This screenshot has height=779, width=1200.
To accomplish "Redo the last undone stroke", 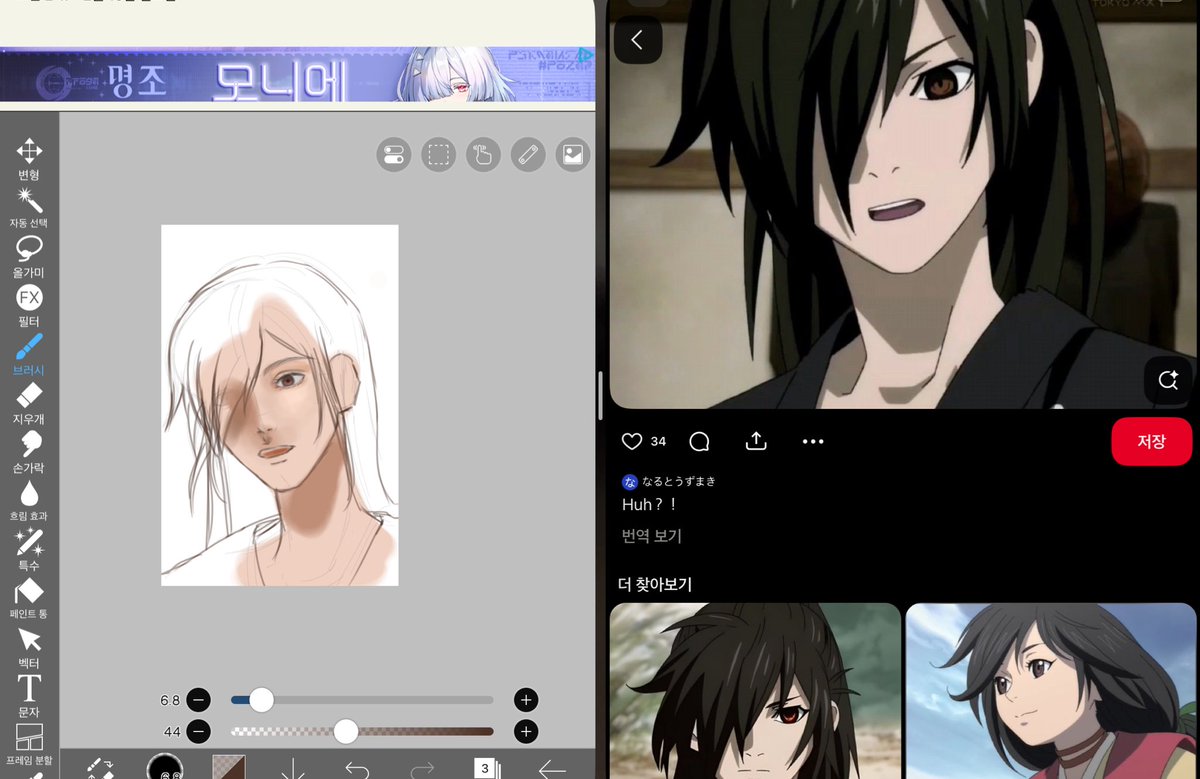I will [x=422, y=768].
